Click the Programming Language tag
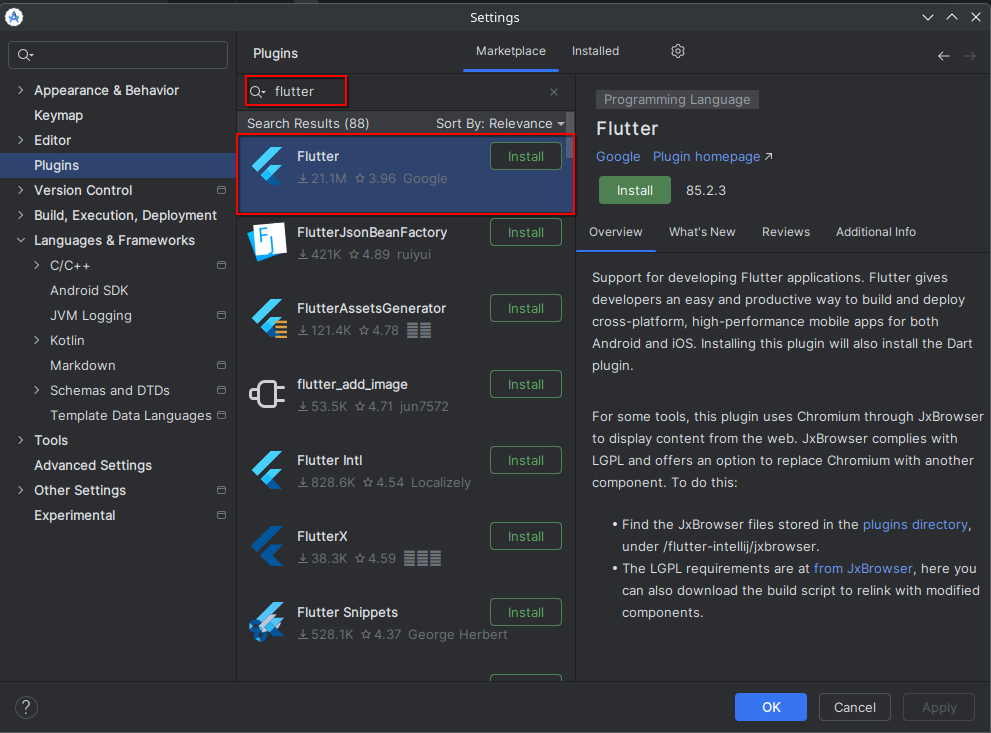Image resolution: width=991 pixels, height=733 pixels. (x=677, y=99)
